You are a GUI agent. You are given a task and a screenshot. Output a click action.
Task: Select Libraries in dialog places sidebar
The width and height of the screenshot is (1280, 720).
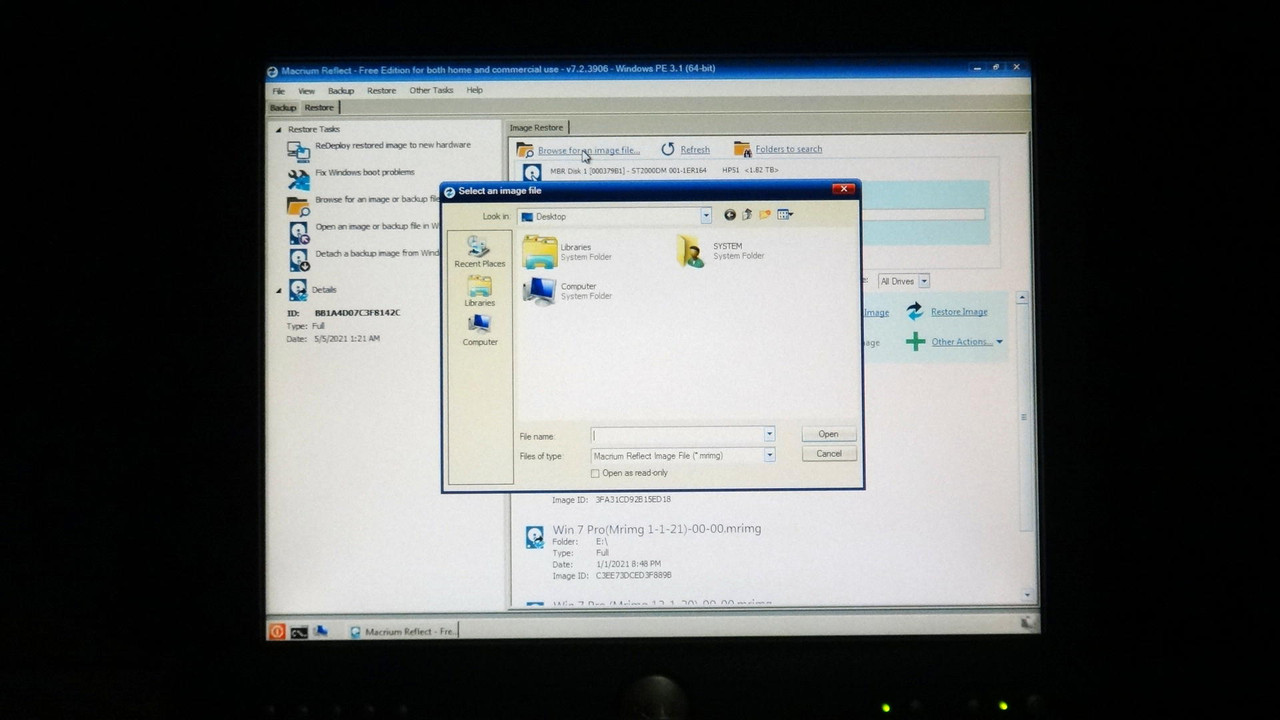coord(480,291)
